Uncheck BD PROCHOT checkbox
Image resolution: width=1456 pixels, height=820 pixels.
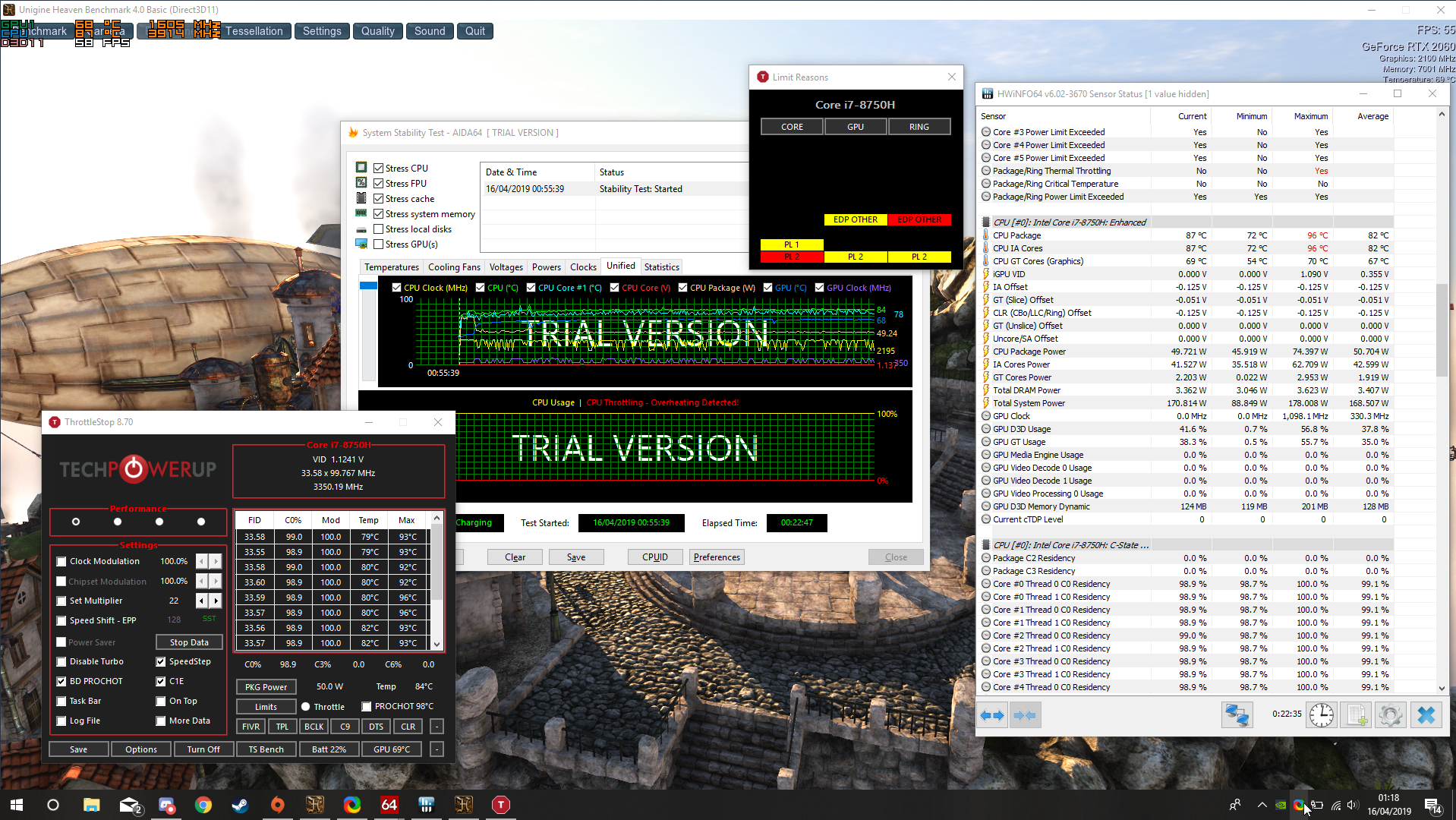click(61, 682)
